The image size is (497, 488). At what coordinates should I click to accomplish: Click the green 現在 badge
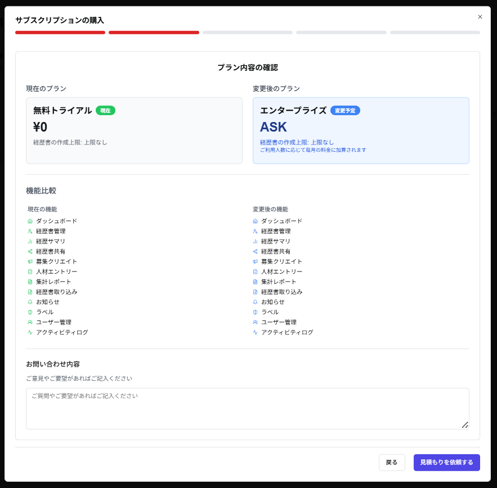[105, 110]
